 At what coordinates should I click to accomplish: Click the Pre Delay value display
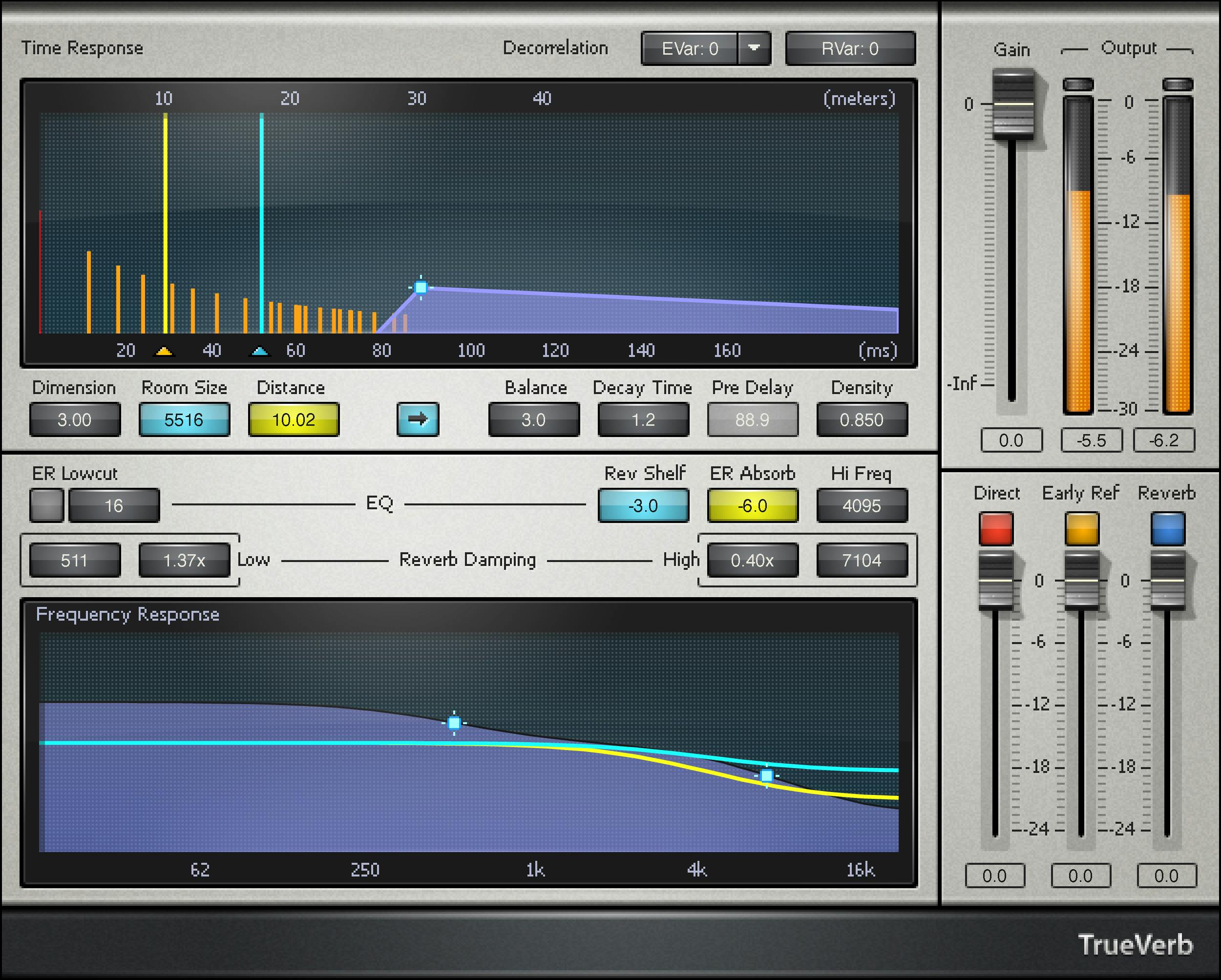(753, 419)
